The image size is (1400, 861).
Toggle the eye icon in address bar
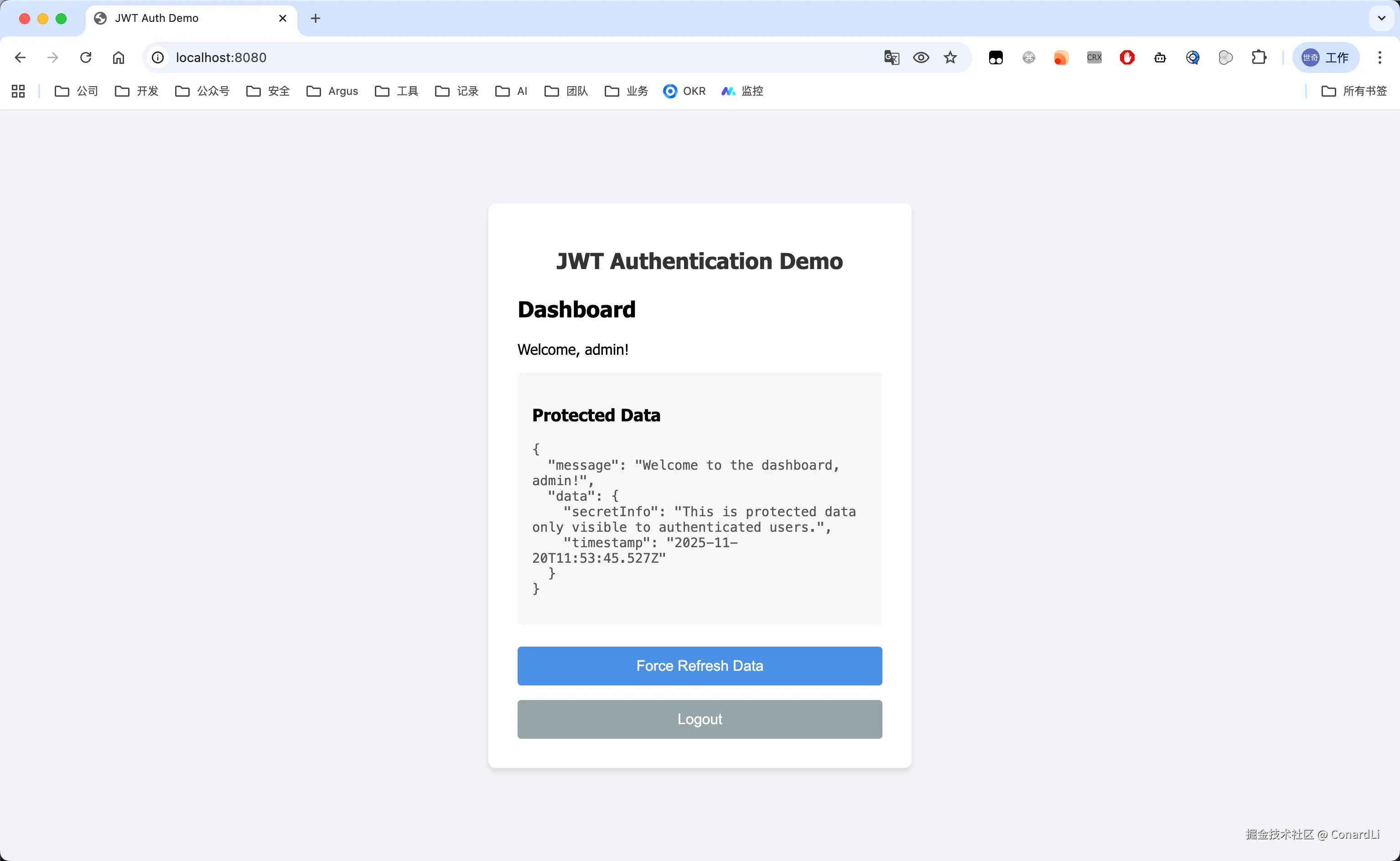921,57
